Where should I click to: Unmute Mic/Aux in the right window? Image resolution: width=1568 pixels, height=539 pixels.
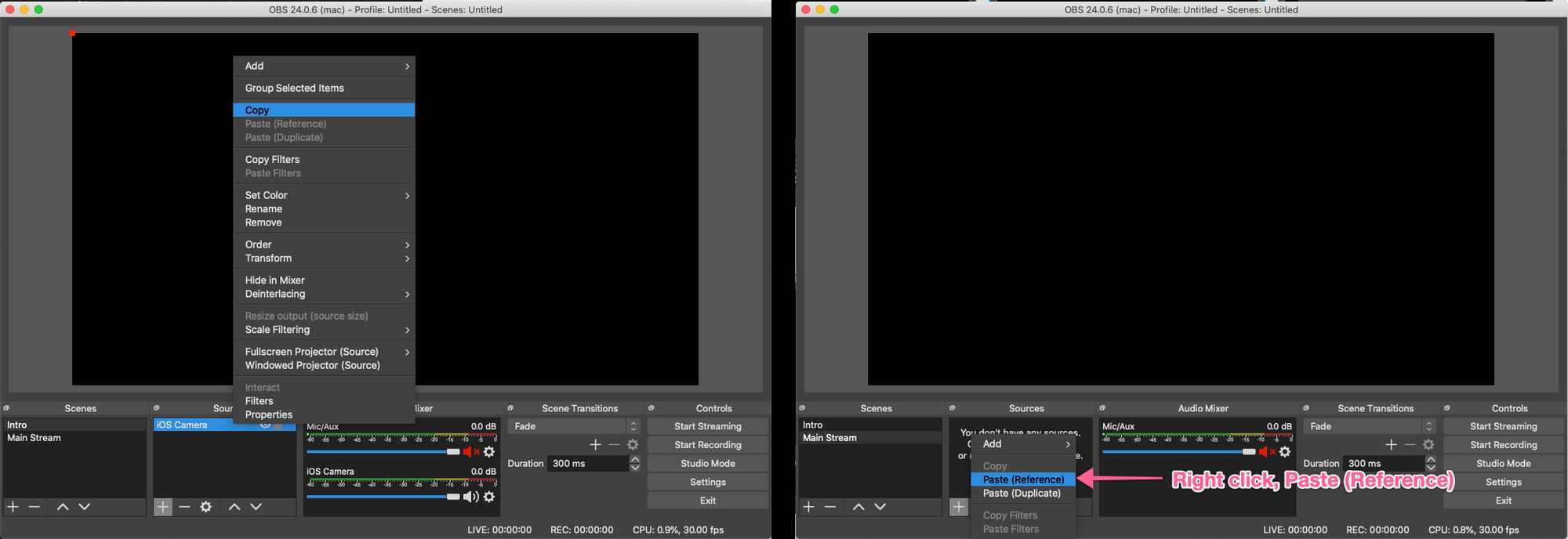point(1266,452)
